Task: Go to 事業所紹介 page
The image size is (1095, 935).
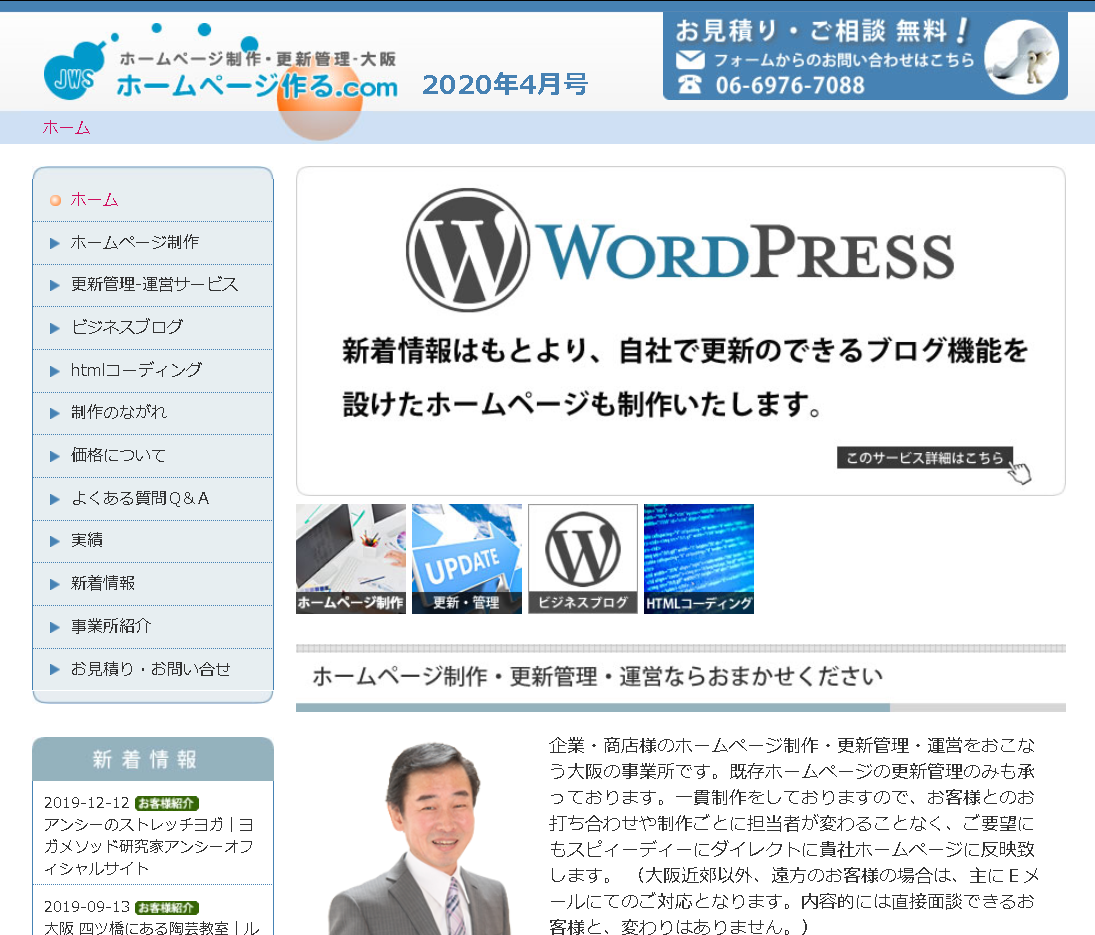Action: (x=153, y=627)
